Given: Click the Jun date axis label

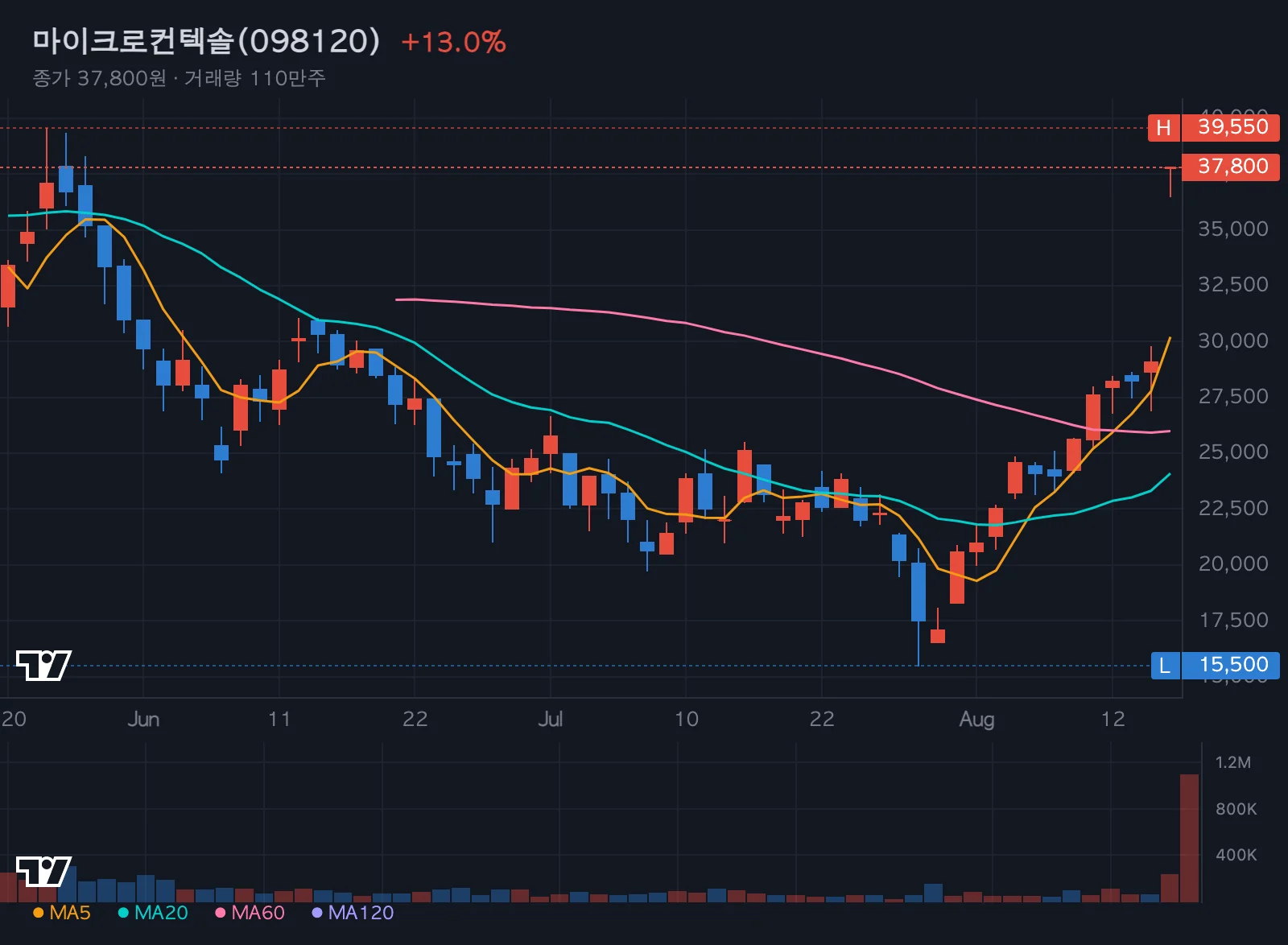Looking at the screenshot, I should (143, 719).
